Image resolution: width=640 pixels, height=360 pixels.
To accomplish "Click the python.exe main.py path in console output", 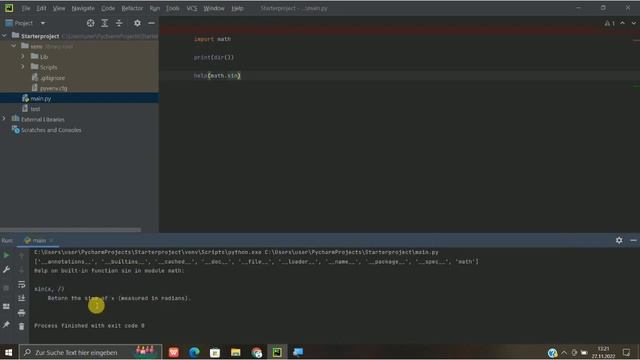I will (236, 252).
